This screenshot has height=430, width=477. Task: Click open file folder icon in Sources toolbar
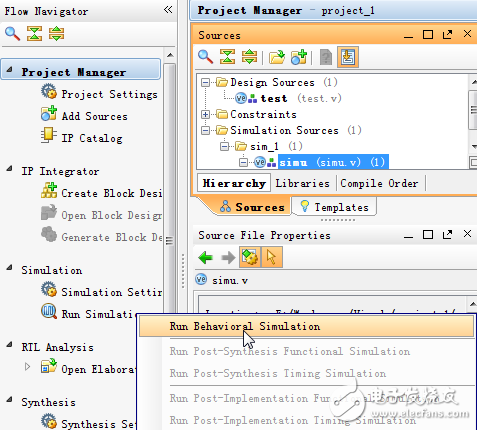(277, 57)
